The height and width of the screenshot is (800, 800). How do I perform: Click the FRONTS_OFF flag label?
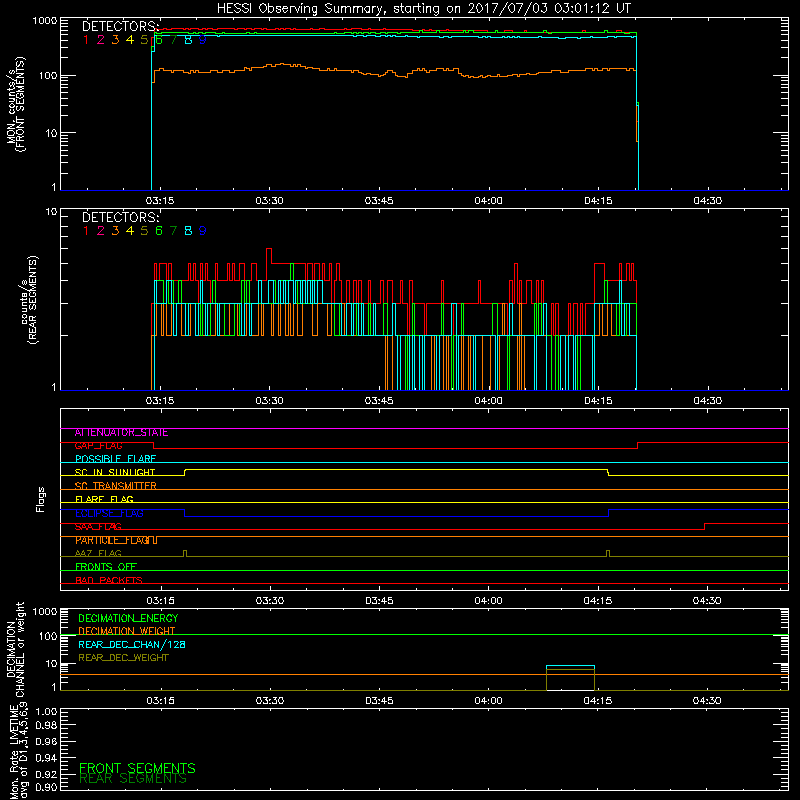coord(106,567)
